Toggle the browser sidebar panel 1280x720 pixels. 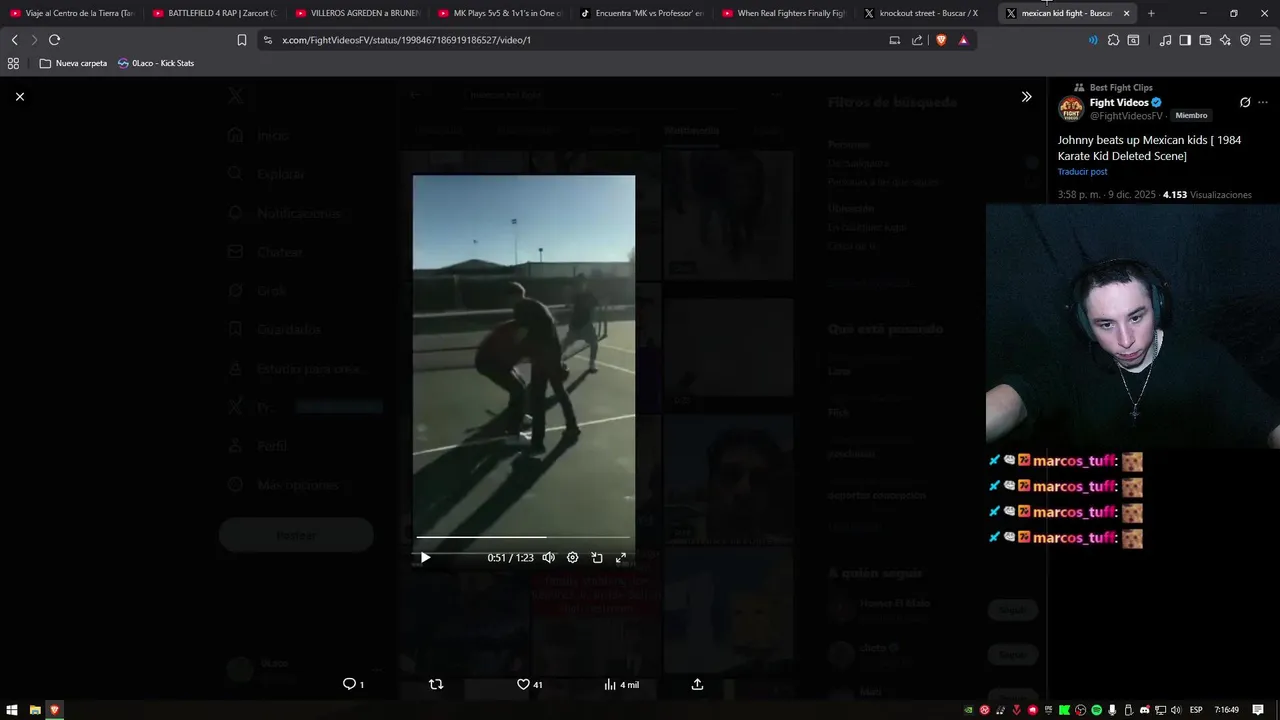1185,40
